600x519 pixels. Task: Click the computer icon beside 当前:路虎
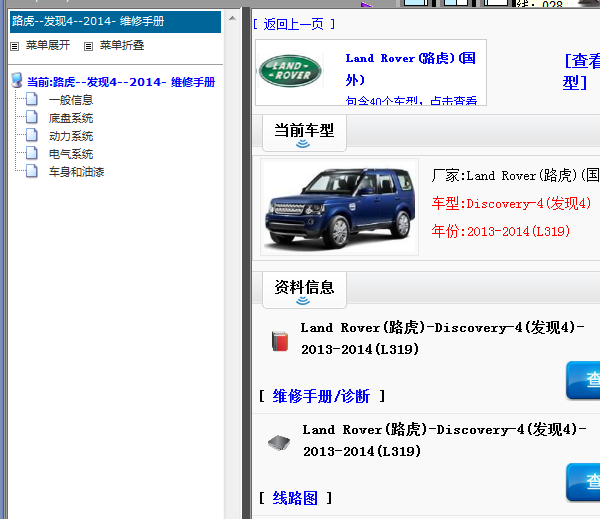17,80
